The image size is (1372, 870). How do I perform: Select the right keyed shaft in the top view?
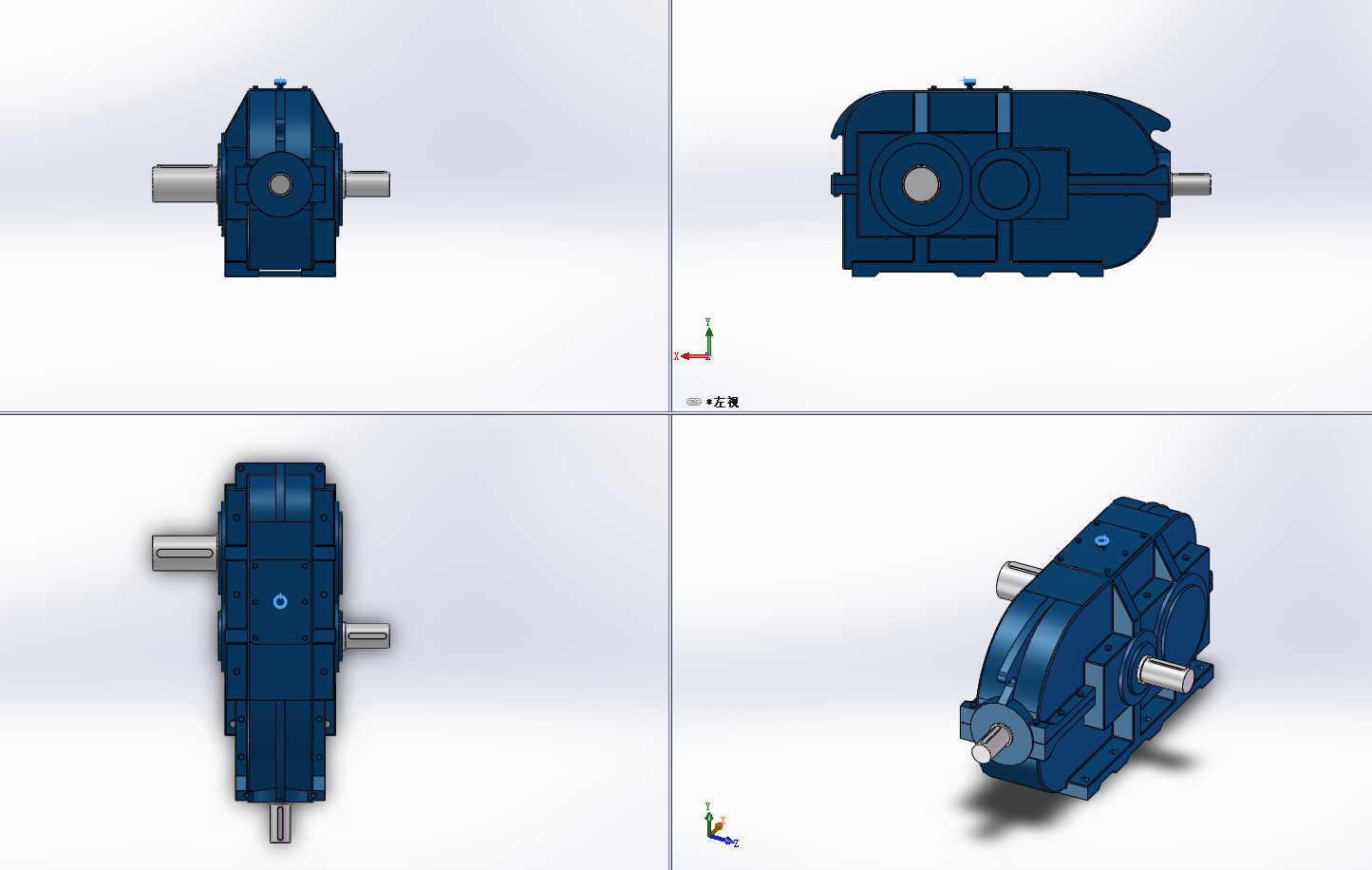[x=366, y=635]
